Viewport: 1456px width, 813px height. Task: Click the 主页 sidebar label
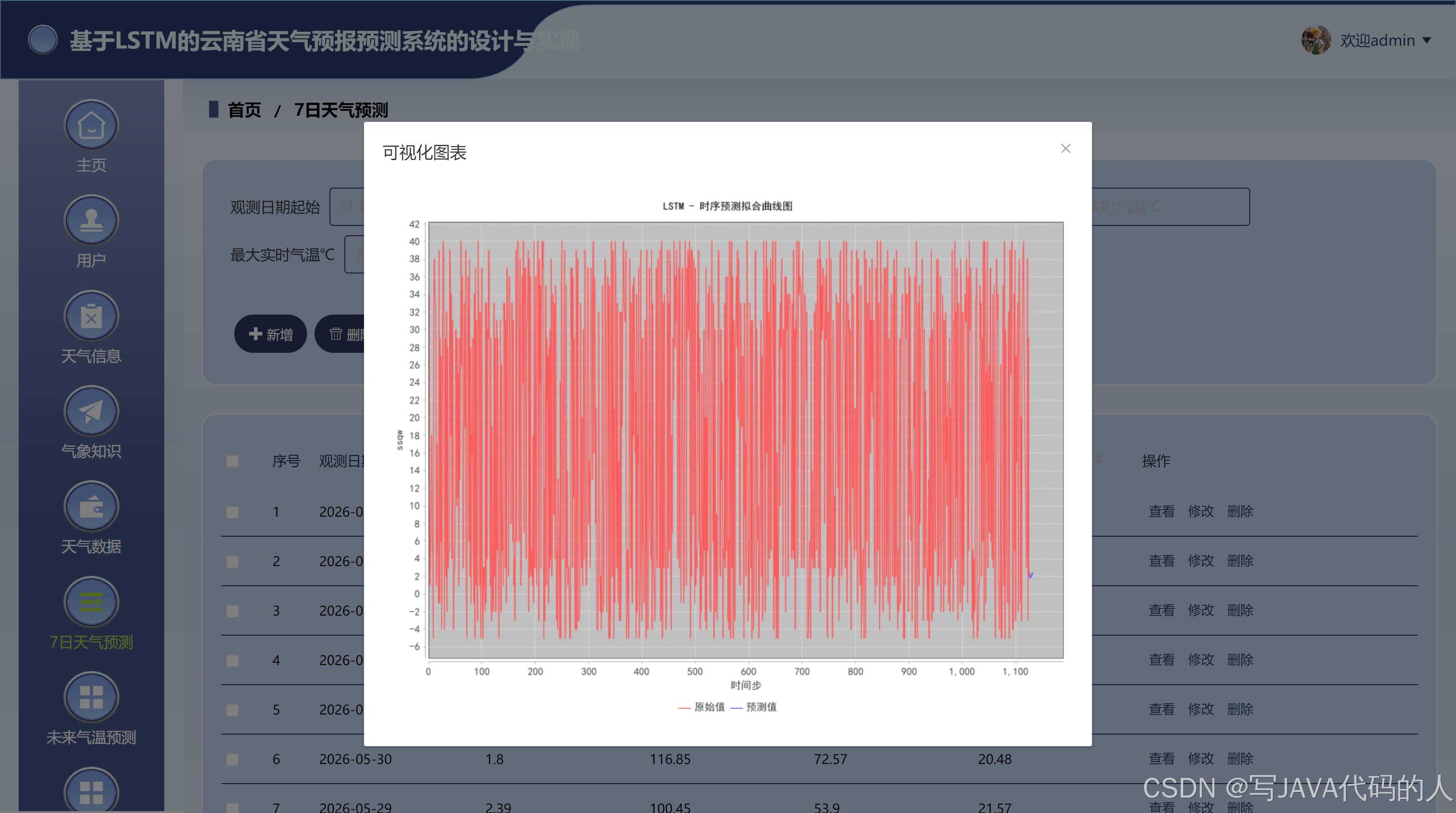91,166
